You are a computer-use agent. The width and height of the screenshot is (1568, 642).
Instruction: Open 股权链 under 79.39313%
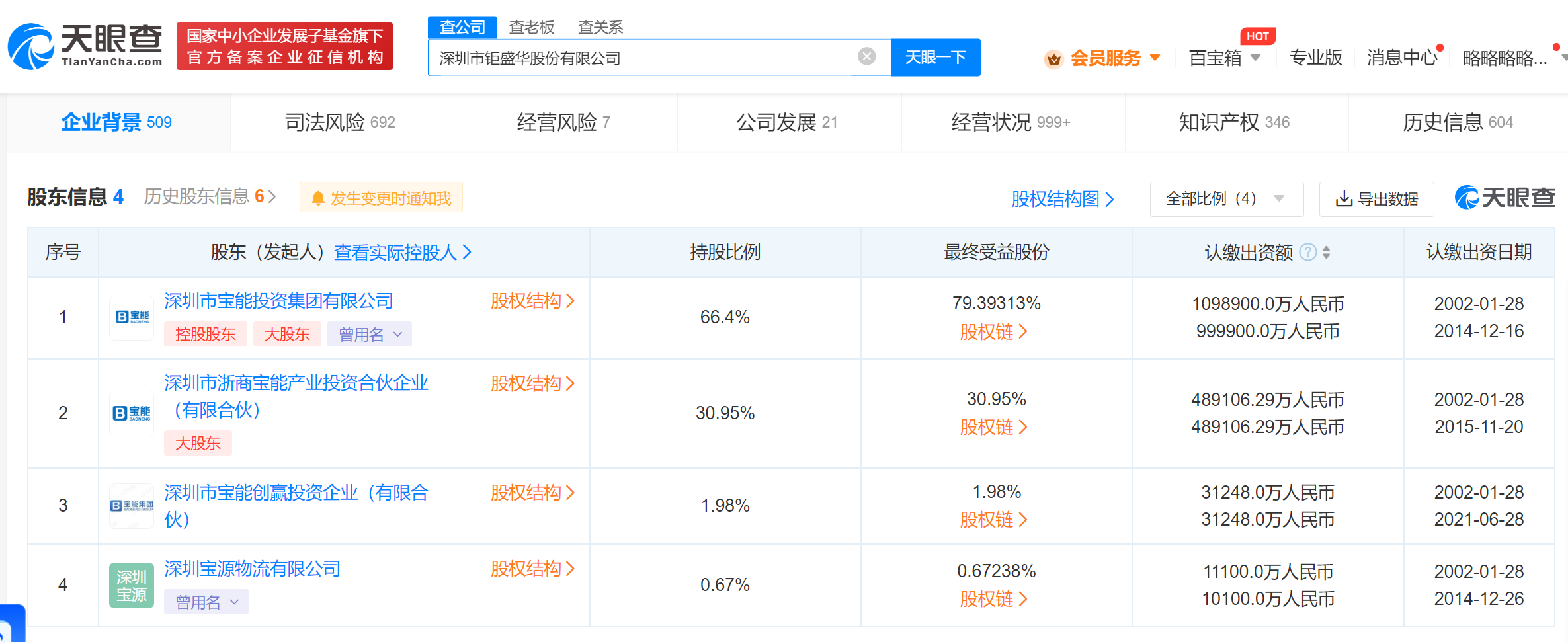pos(994,332)
